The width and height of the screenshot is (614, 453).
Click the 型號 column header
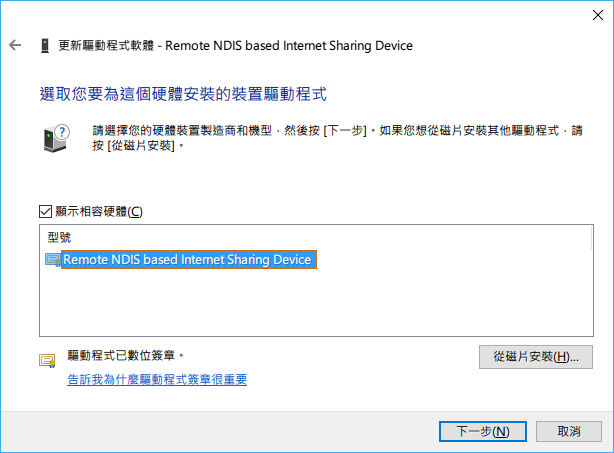[x=59, y=237]
